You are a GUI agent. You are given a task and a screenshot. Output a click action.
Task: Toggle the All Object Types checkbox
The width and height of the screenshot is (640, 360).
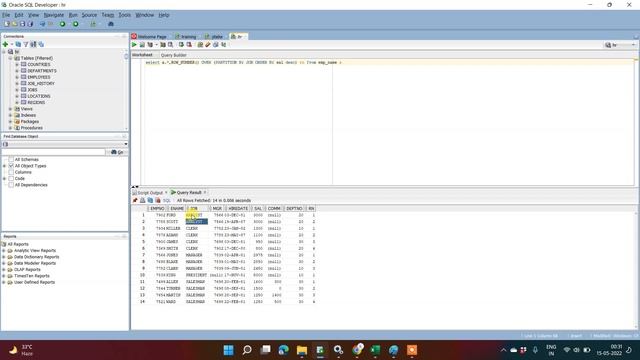coord(11,166)
